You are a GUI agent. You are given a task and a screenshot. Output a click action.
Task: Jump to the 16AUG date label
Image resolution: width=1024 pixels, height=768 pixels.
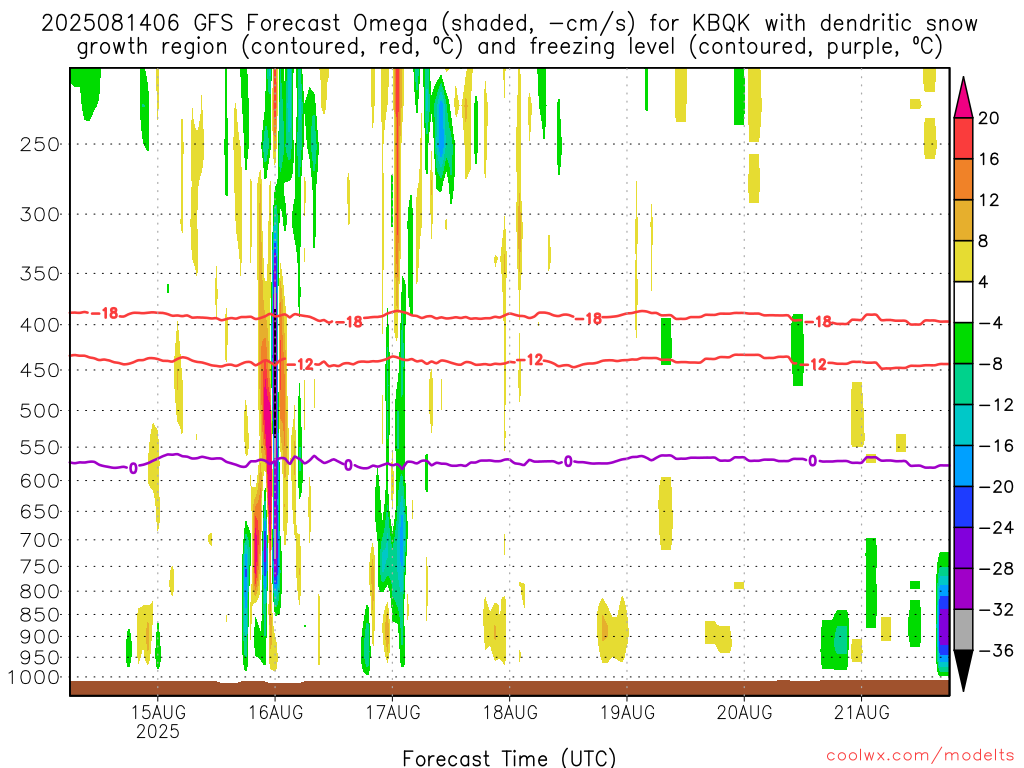click(276, 712)
